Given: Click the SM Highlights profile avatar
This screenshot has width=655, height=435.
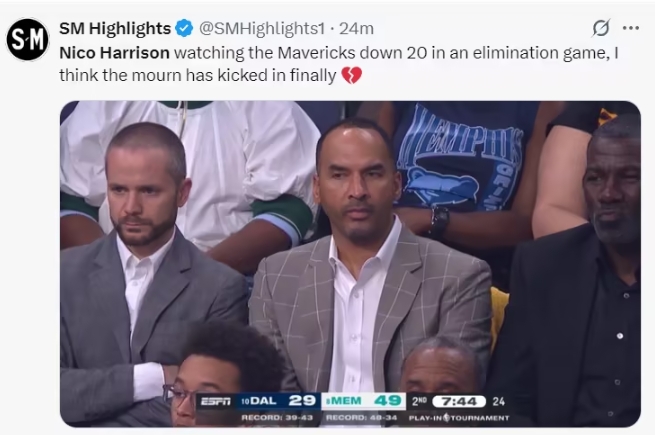Looking at the screenshot, I should (28, 40).
